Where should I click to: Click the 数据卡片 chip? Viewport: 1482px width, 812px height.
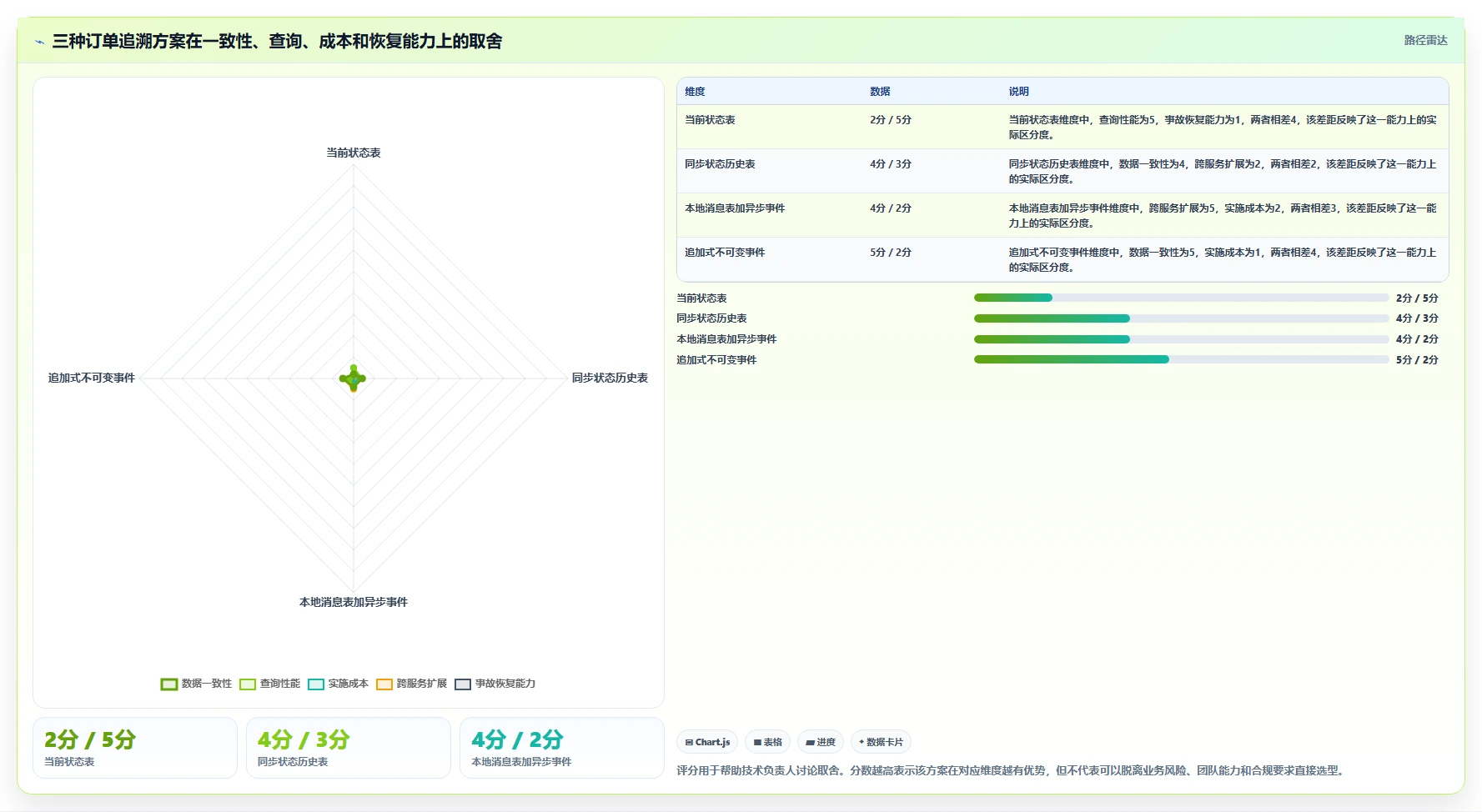[x=881, y=742]
